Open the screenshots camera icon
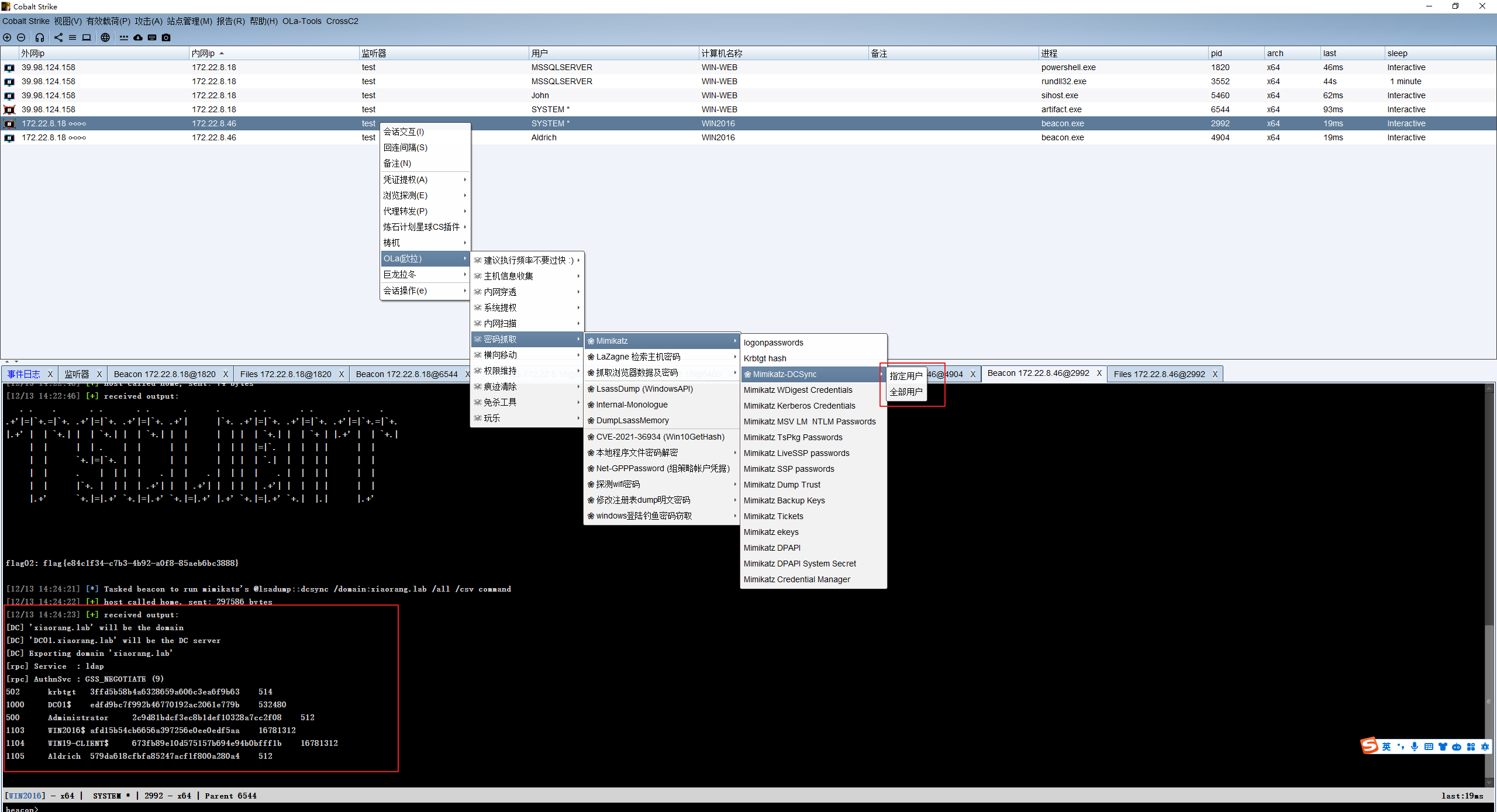1497x812 pixels. tap(166, 37)
